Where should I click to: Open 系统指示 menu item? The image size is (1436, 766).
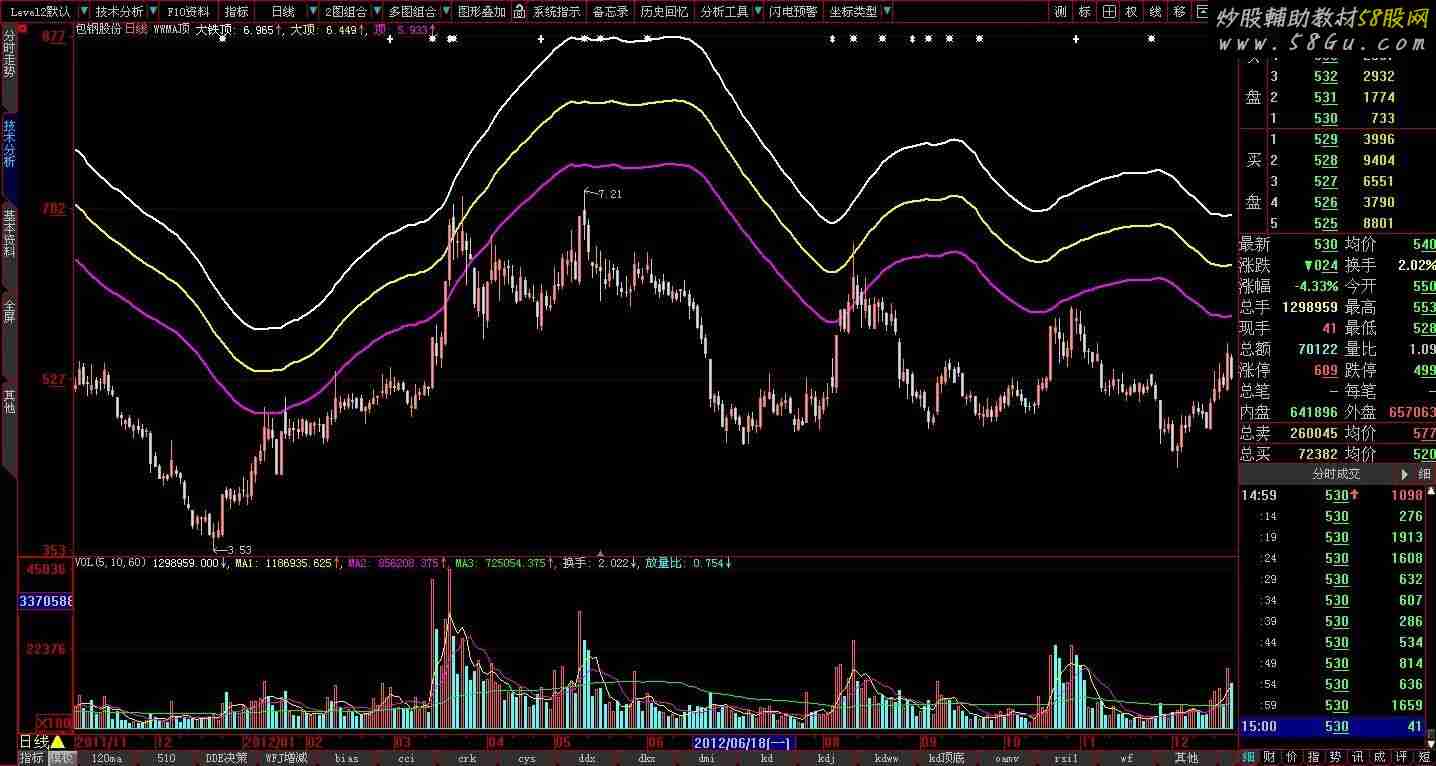[x=556, y=12]
